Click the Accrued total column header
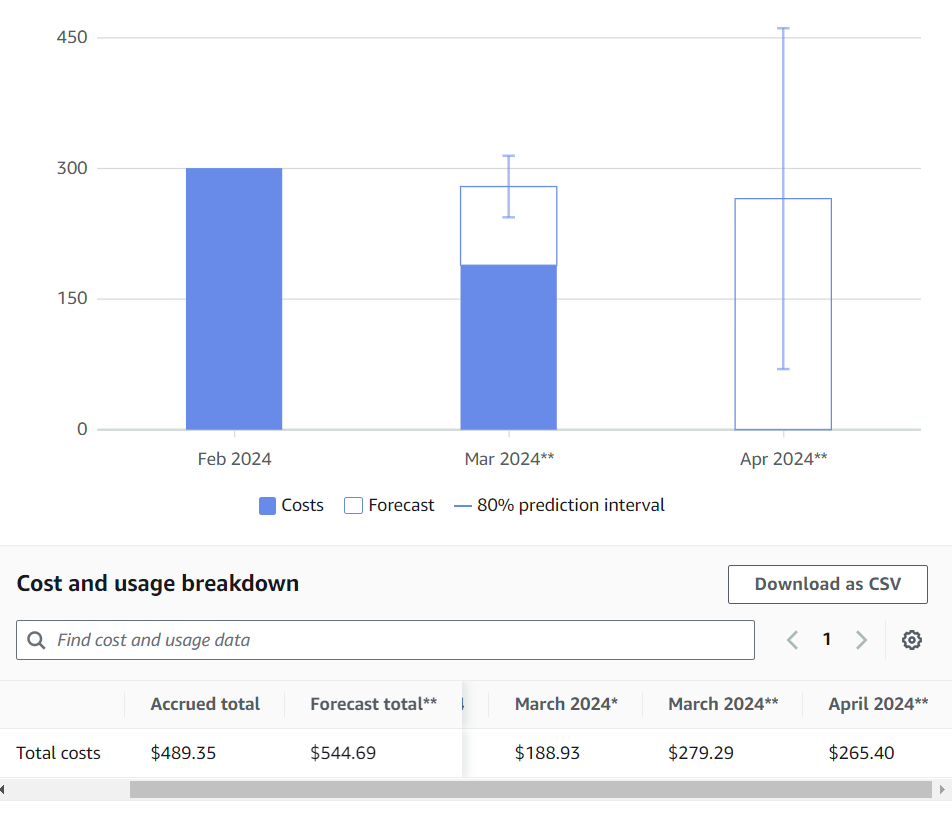Viewport: 952px width, 814px height. (205, 704)
